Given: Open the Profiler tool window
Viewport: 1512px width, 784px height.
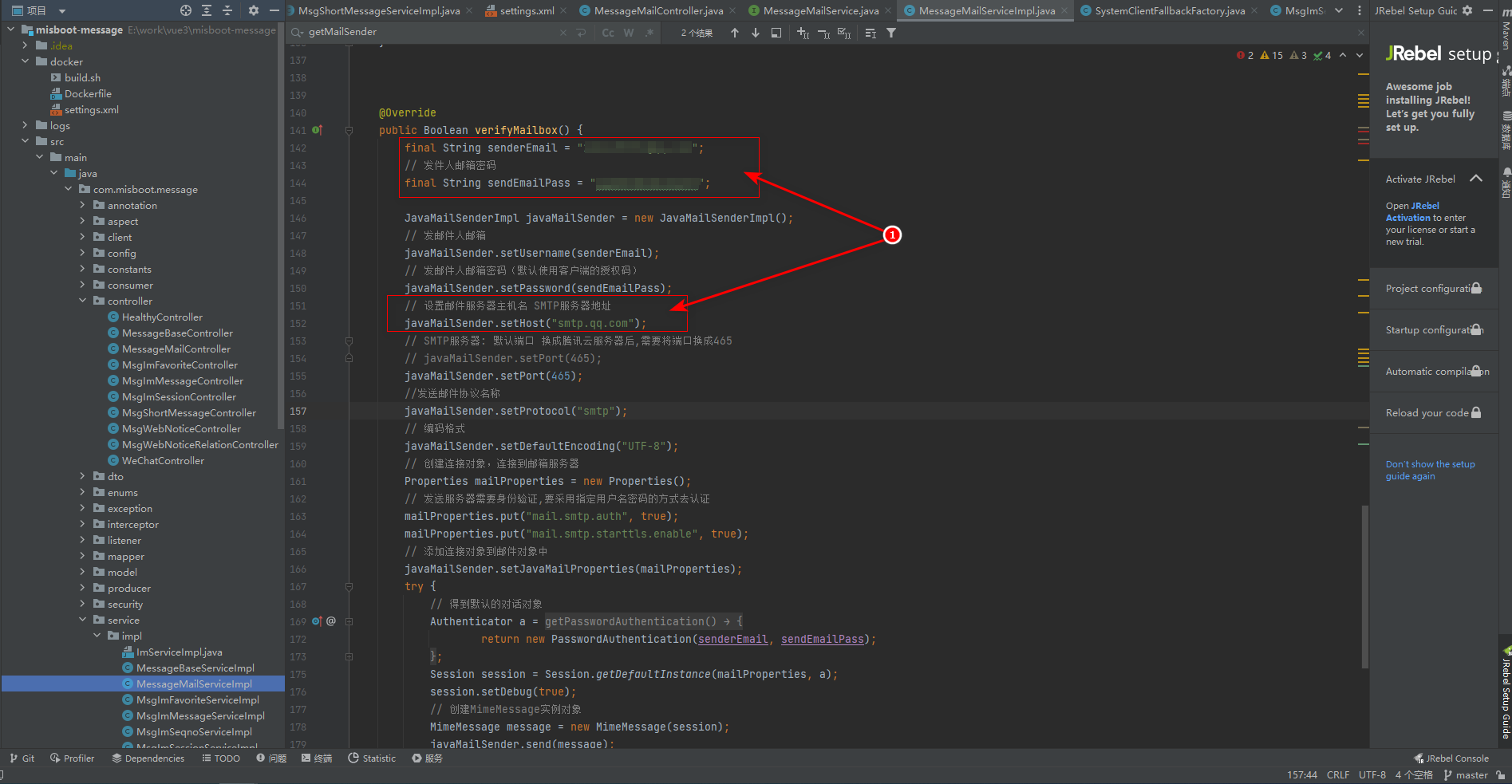Looking at the screenshot, I should 72,758.
